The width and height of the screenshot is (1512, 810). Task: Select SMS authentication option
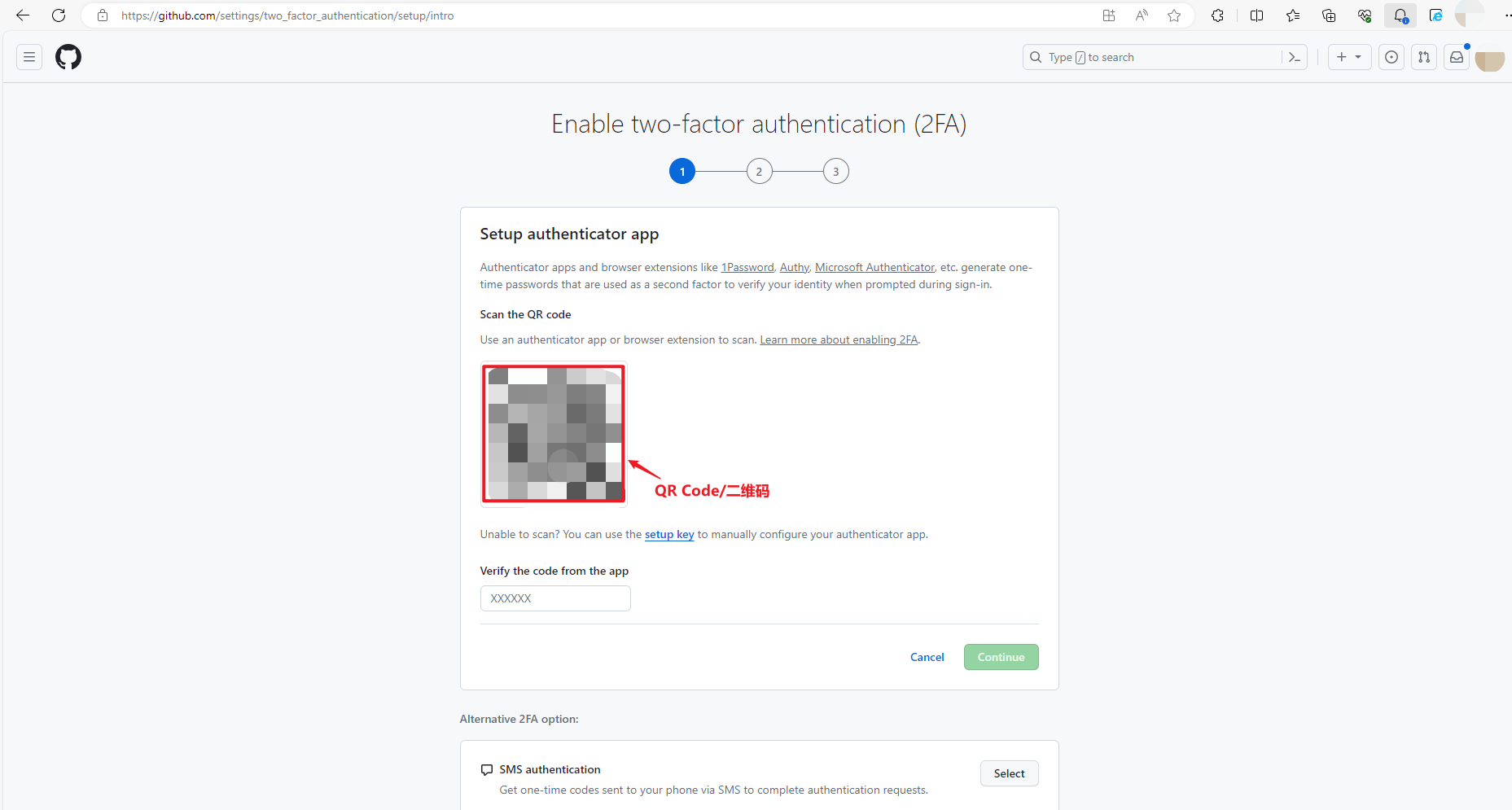(1010, 773)
